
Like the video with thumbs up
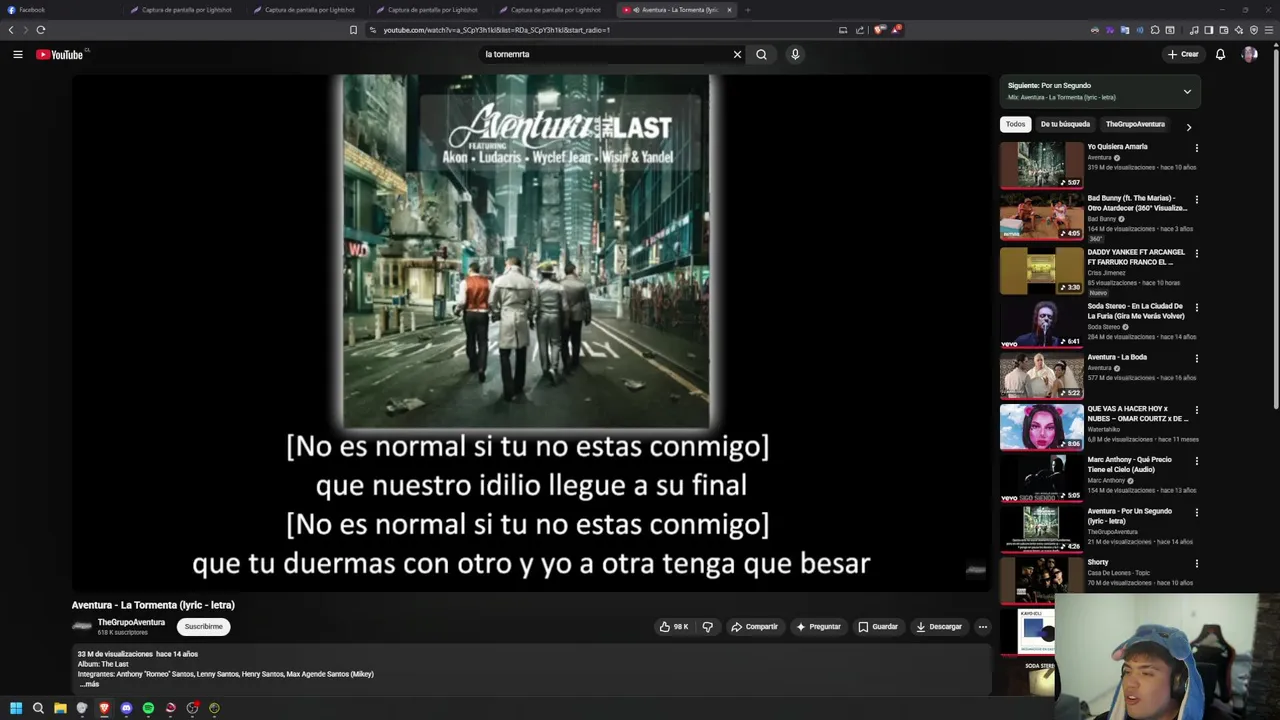pos(674,627)
